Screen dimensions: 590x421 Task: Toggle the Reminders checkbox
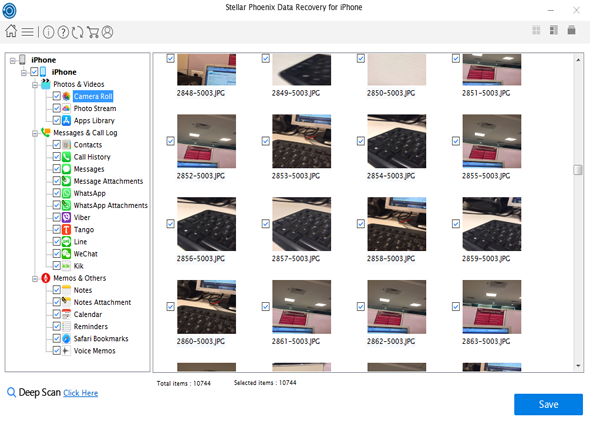[56, 327]
